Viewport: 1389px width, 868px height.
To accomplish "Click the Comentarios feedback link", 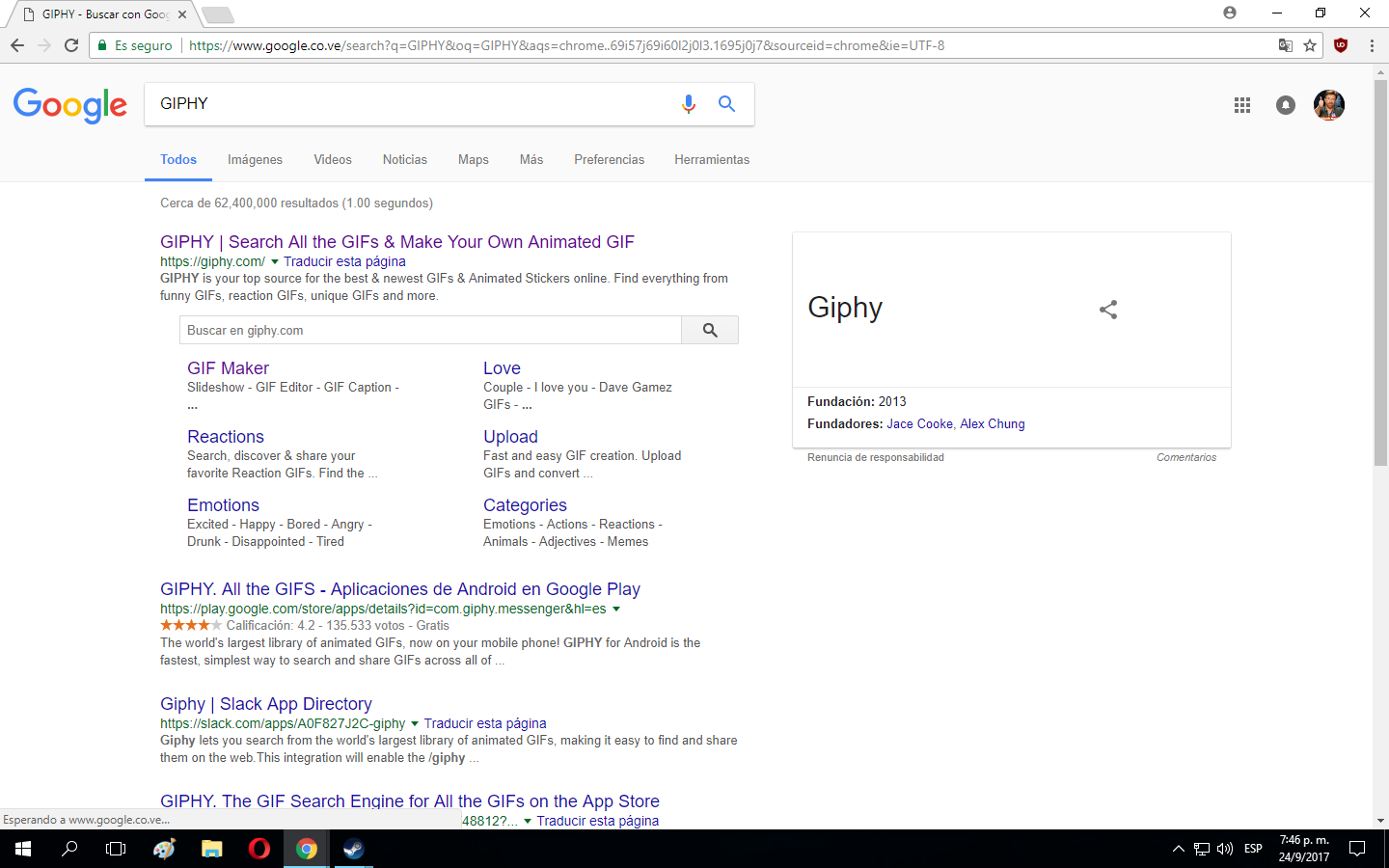I will click(x=1186, y=457).
